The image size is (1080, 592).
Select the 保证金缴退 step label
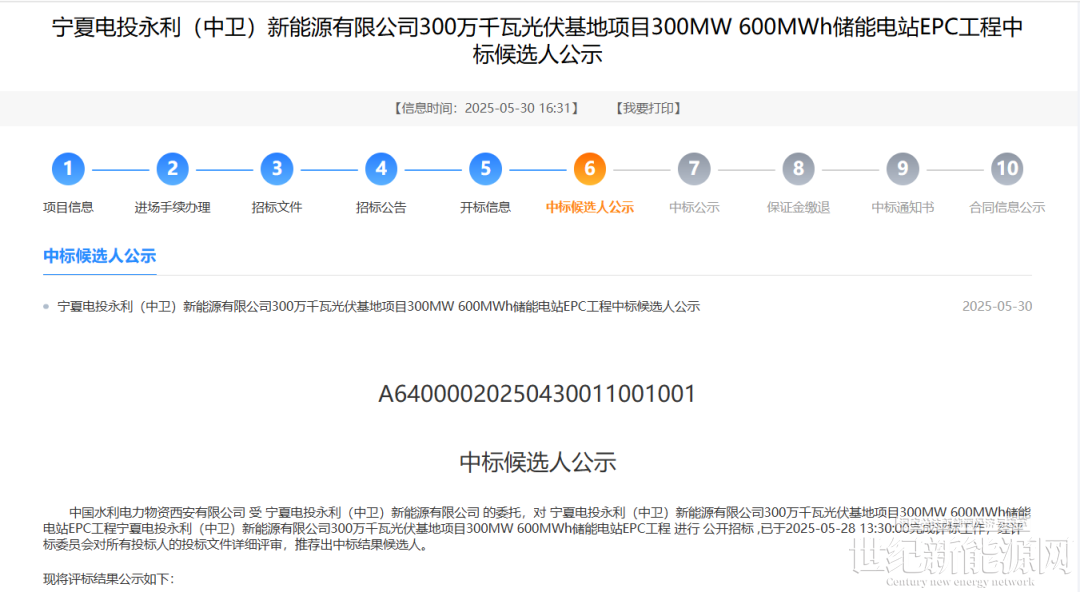798,207
